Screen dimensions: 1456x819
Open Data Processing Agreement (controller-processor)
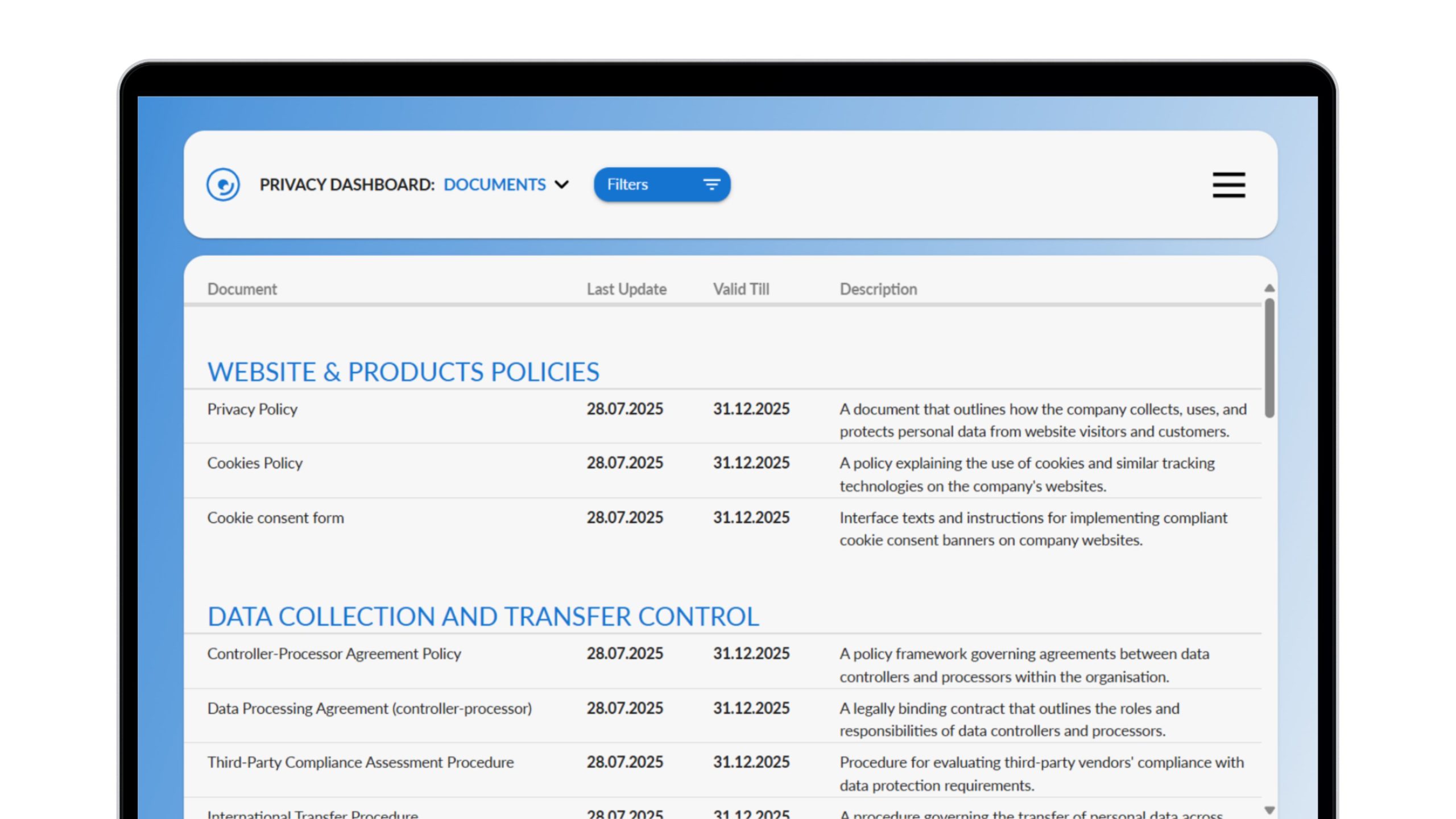(x=369, y=708)
